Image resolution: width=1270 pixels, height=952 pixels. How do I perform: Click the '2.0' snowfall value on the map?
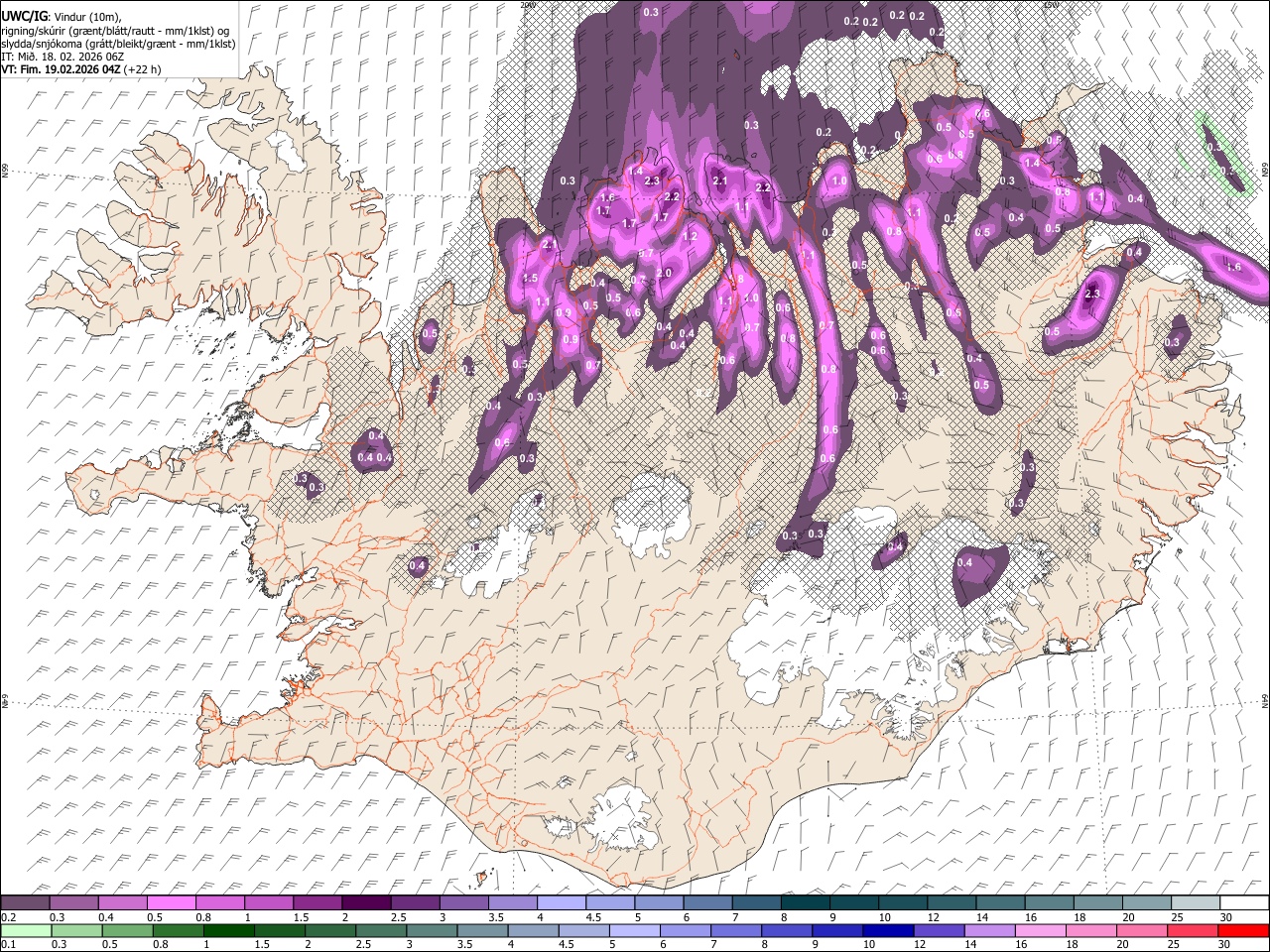(664, 274)
